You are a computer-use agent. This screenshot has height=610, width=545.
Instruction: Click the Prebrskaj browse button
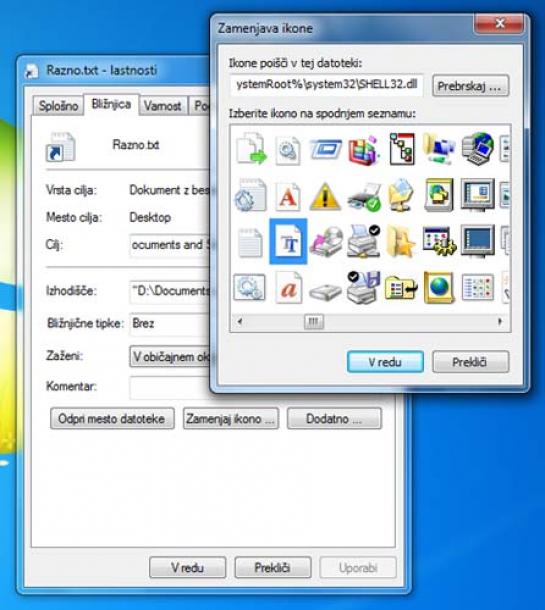click(470, 86)
